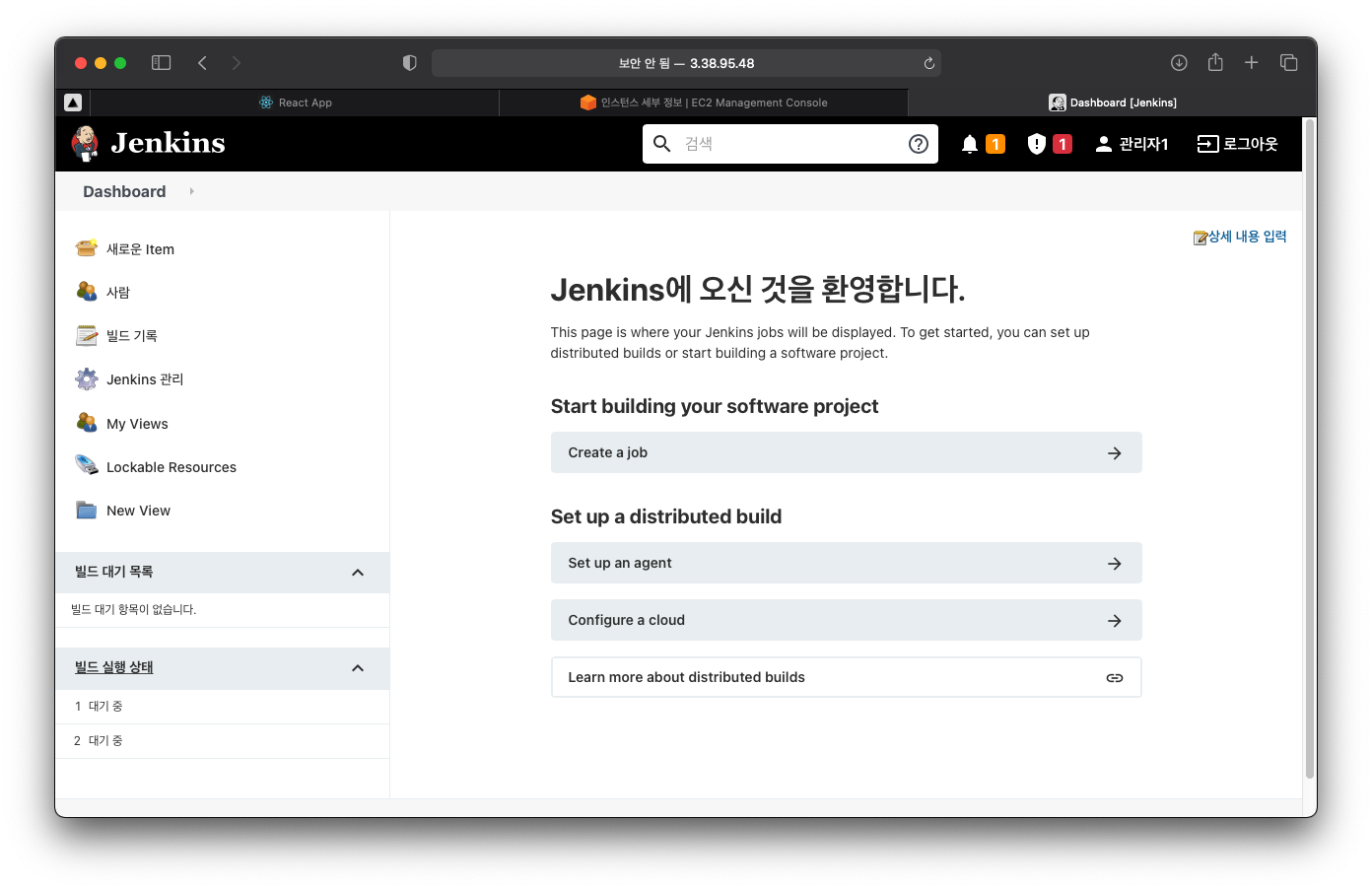The height and width of the screenshot is (890, 1372).
Task: Click Safari share icon
Action: click(1215, 62)
